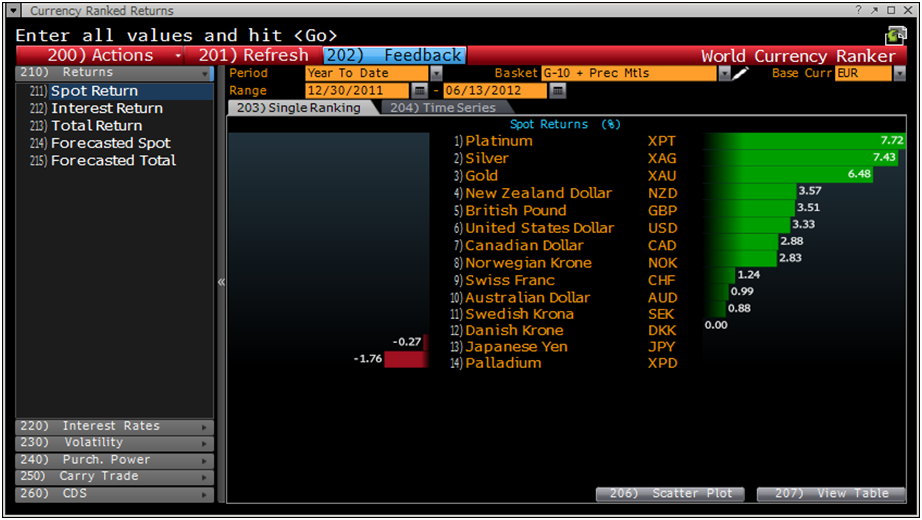Expand the 220) Interest Rates section

click(114, 426)
